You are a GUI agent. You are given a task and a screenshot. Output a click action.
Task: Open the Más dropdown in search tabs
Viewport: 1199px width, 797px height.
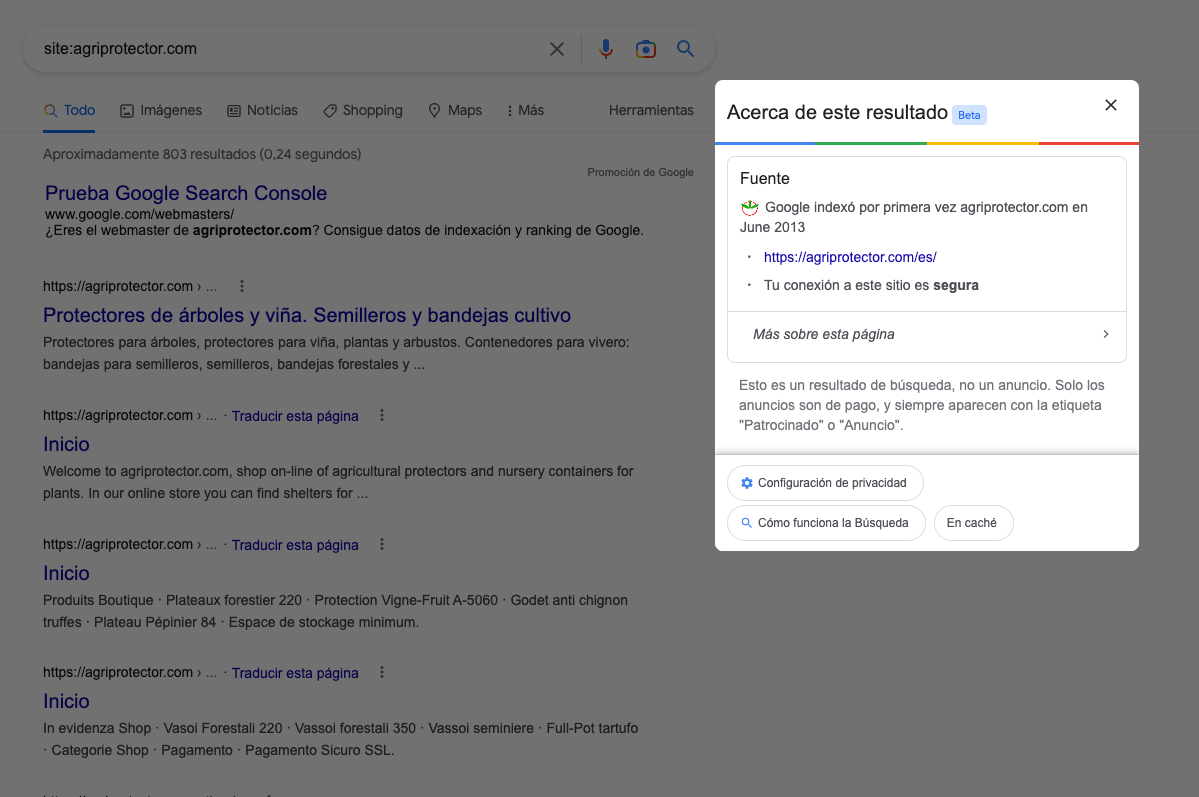(x=525, y=110)
